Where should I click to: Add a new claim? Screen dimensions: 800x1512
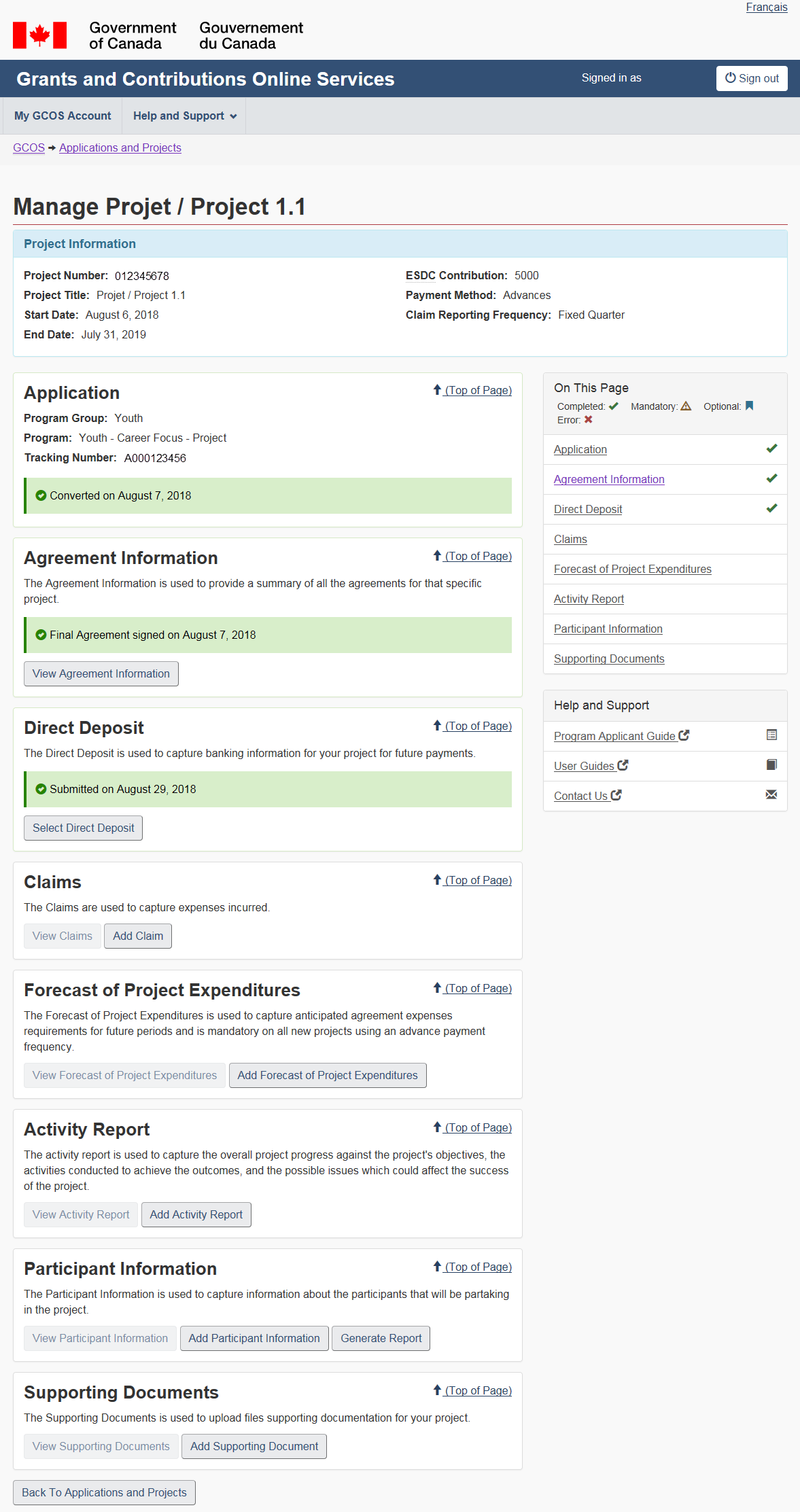[138, 936]
